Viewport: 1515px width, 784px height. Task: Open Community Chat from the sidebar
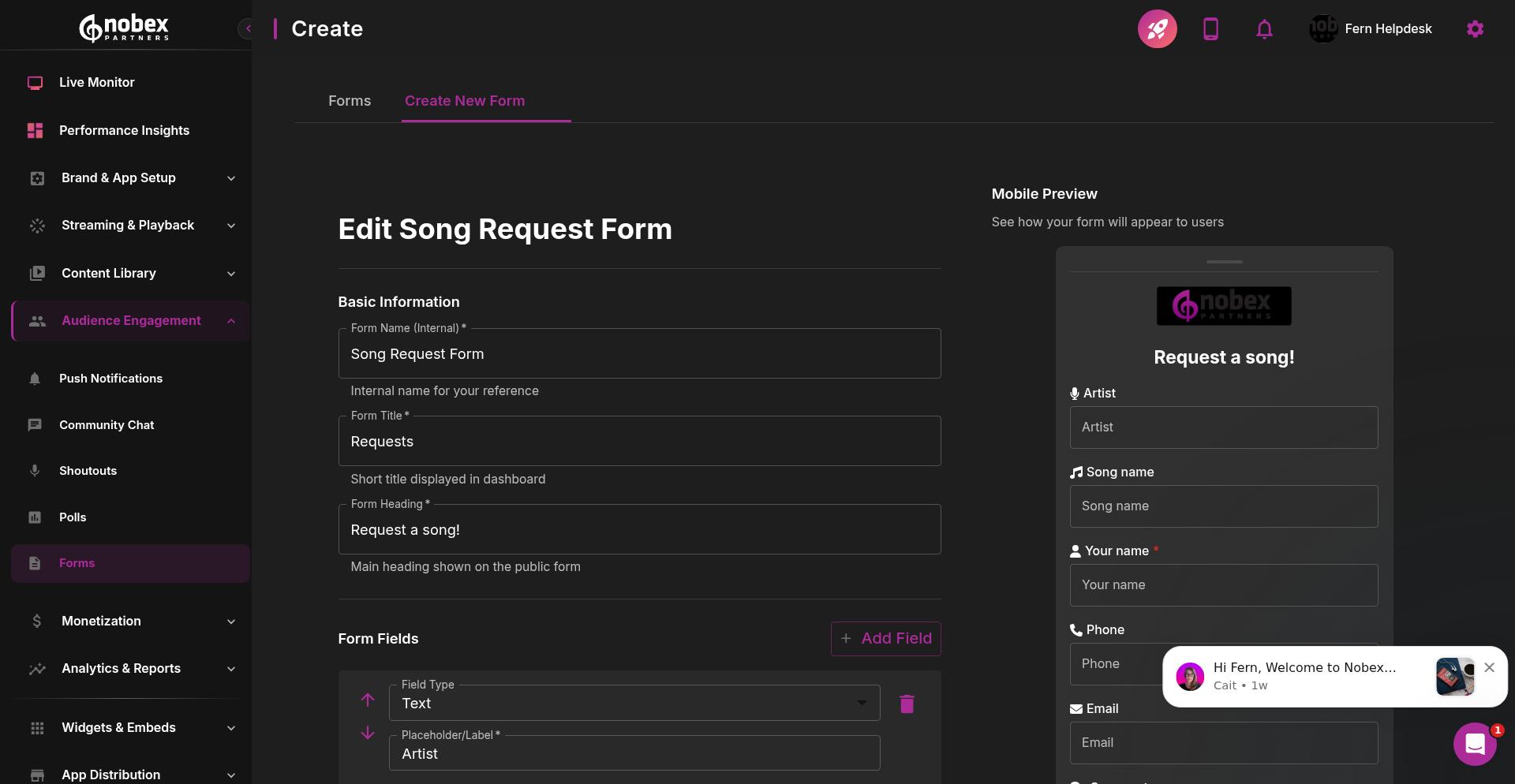pos(106,424)
